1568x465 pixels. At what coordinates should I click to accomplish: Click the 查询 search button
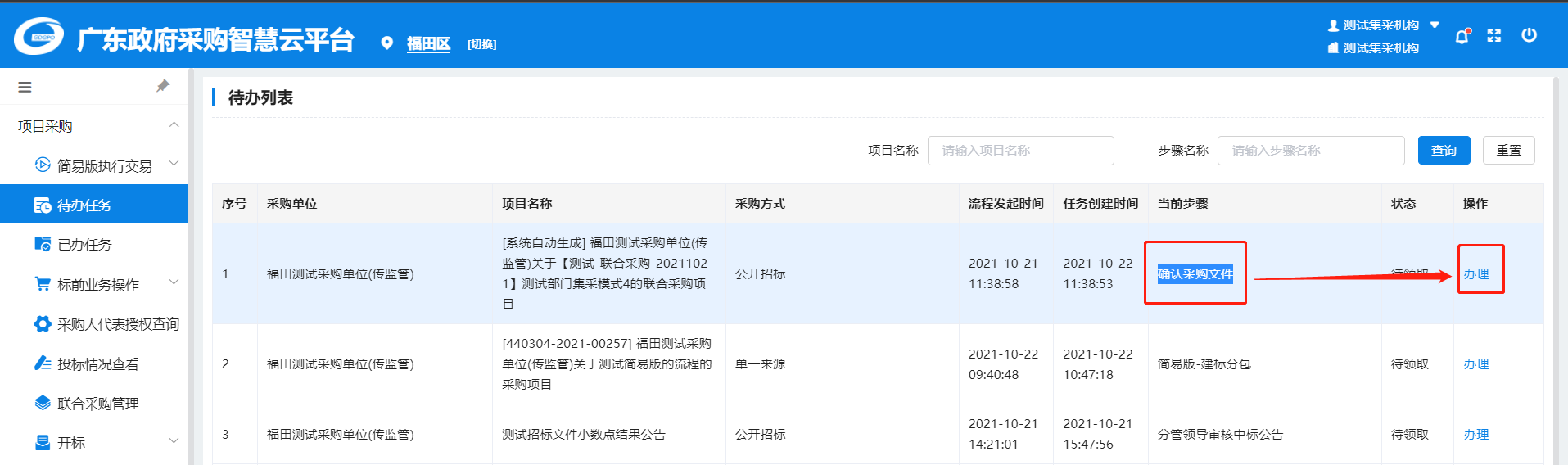[x=1444, y=151]
